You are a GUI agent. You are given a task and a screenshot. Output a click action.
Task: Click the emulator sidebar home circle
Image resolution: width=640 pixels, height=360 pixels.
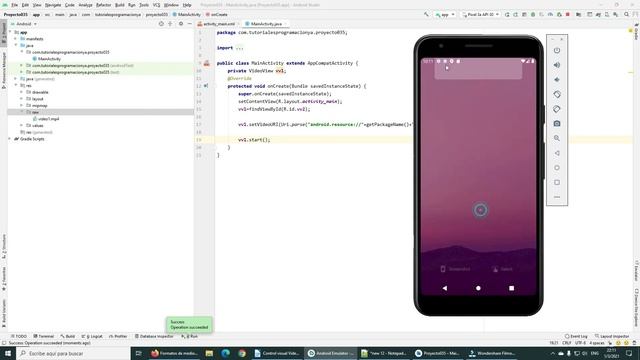(557, 168)
